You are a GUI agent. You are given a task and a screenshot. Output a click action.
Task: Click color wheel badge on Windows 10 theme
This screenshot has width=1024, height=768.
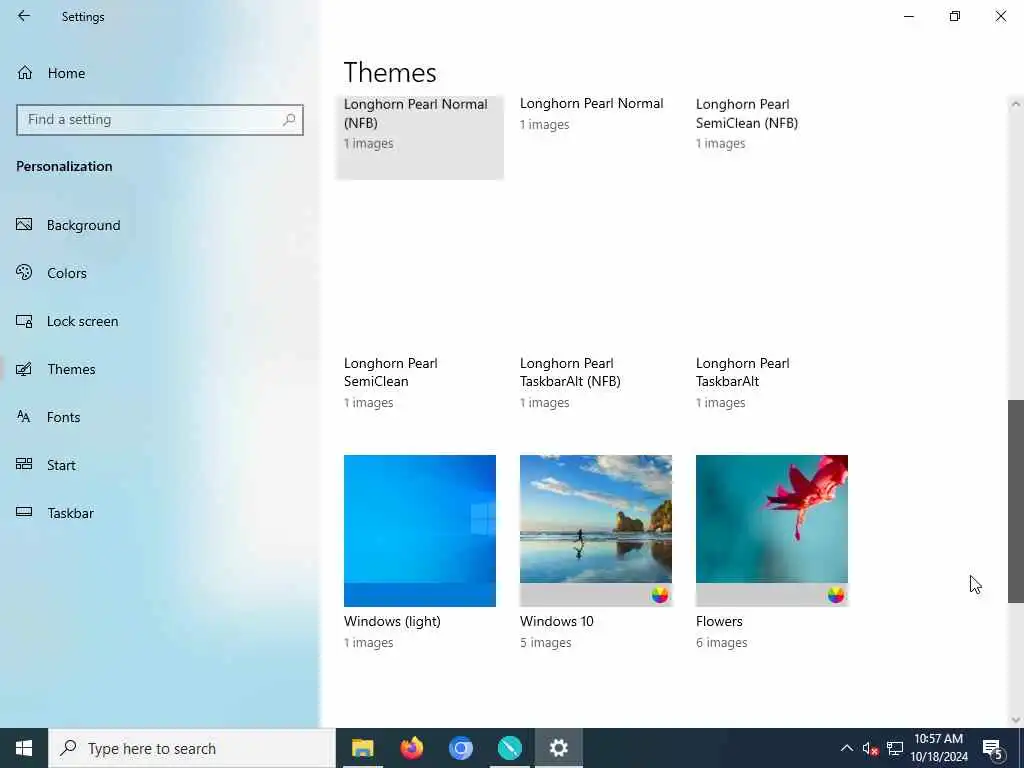660,595
